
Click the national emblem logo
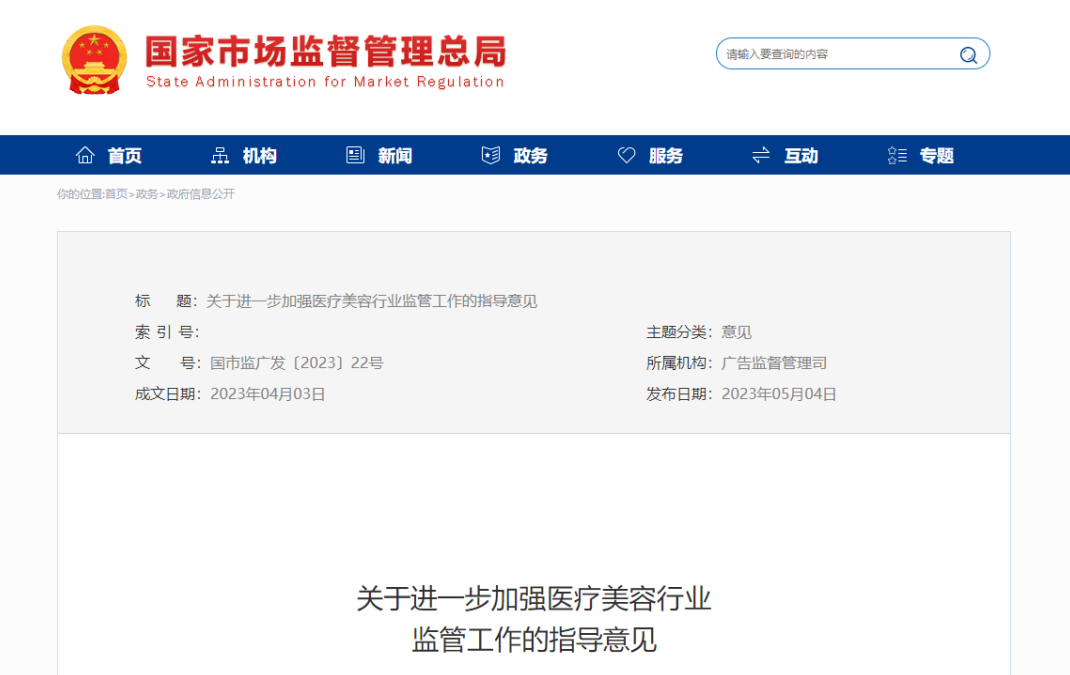[x=94, y=61]
